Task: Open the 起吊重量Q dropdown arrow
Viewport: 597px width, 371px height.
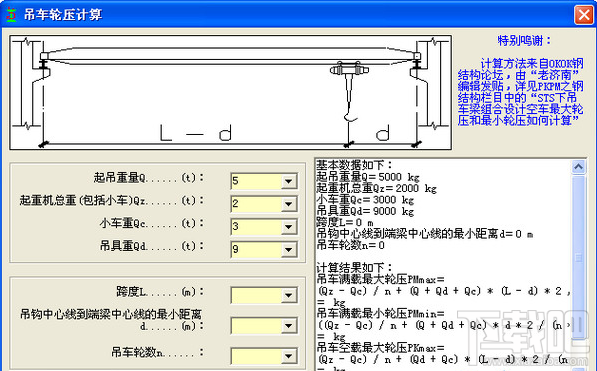Action: point(289,181)
